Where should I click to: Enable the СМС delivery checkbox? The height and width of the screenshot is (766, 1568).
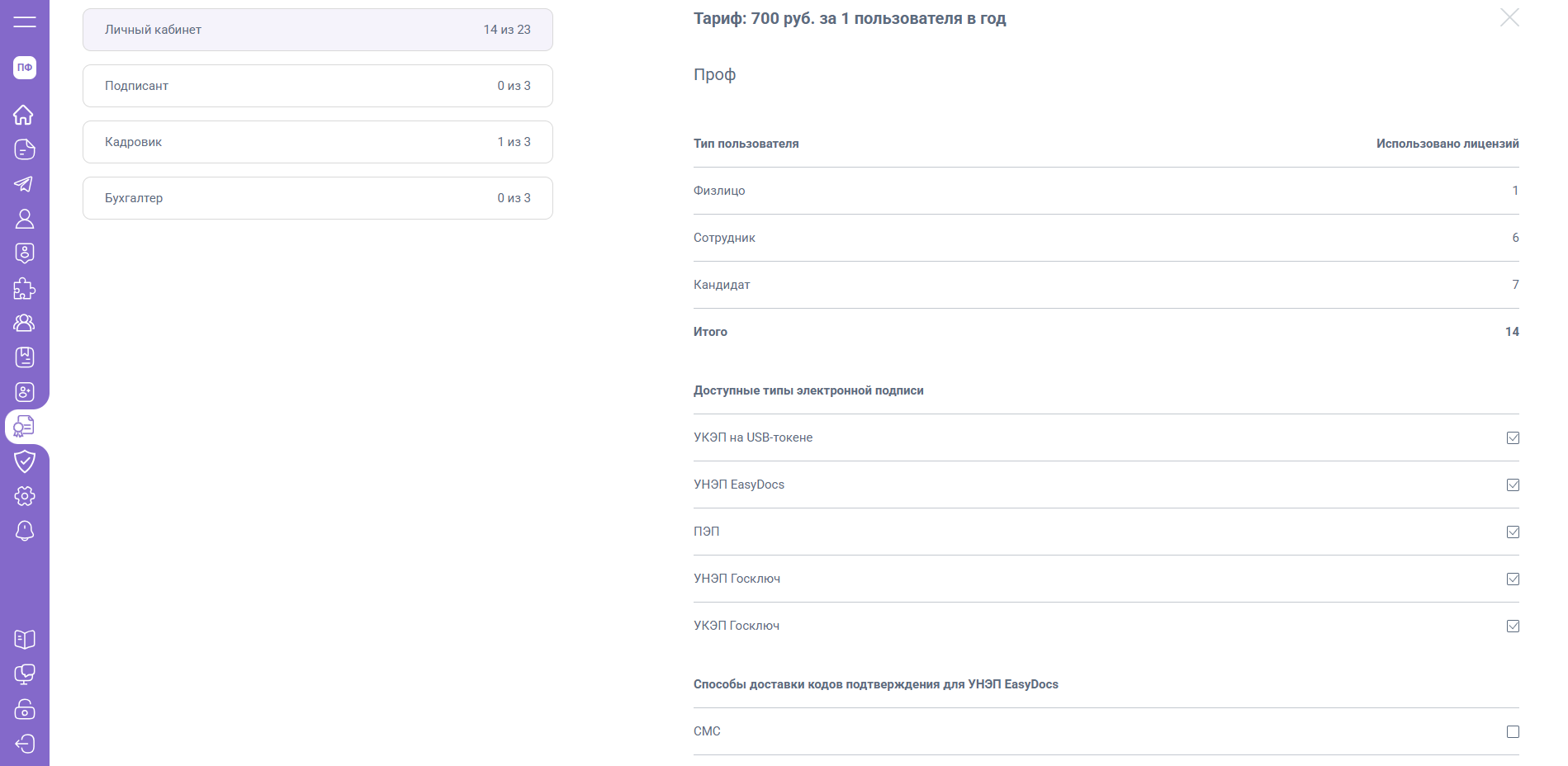point(1513,731)
